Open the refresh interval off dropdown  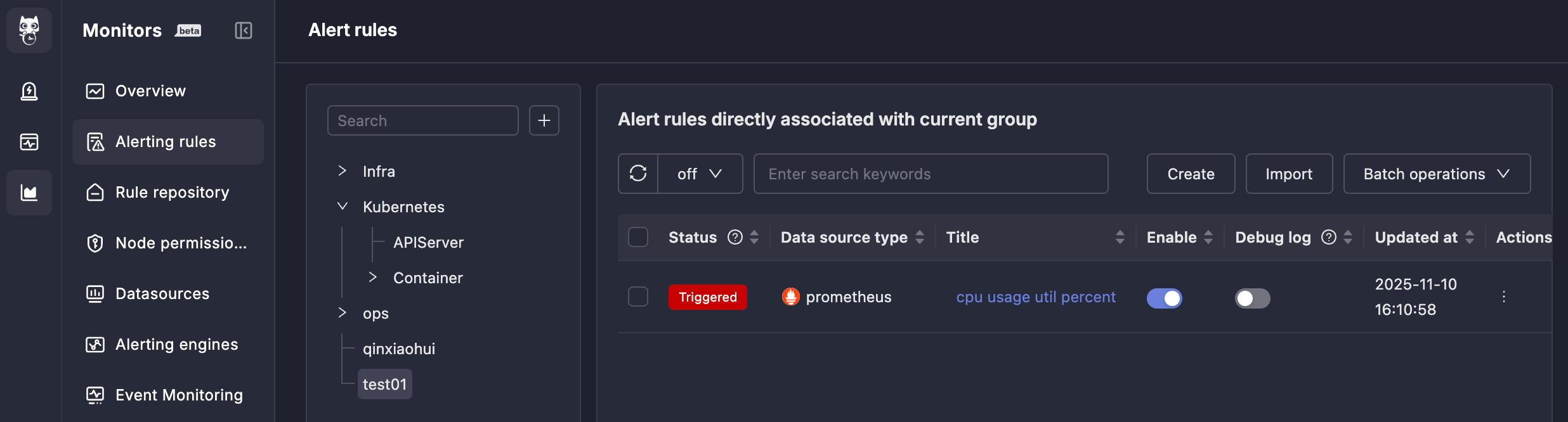700,174
